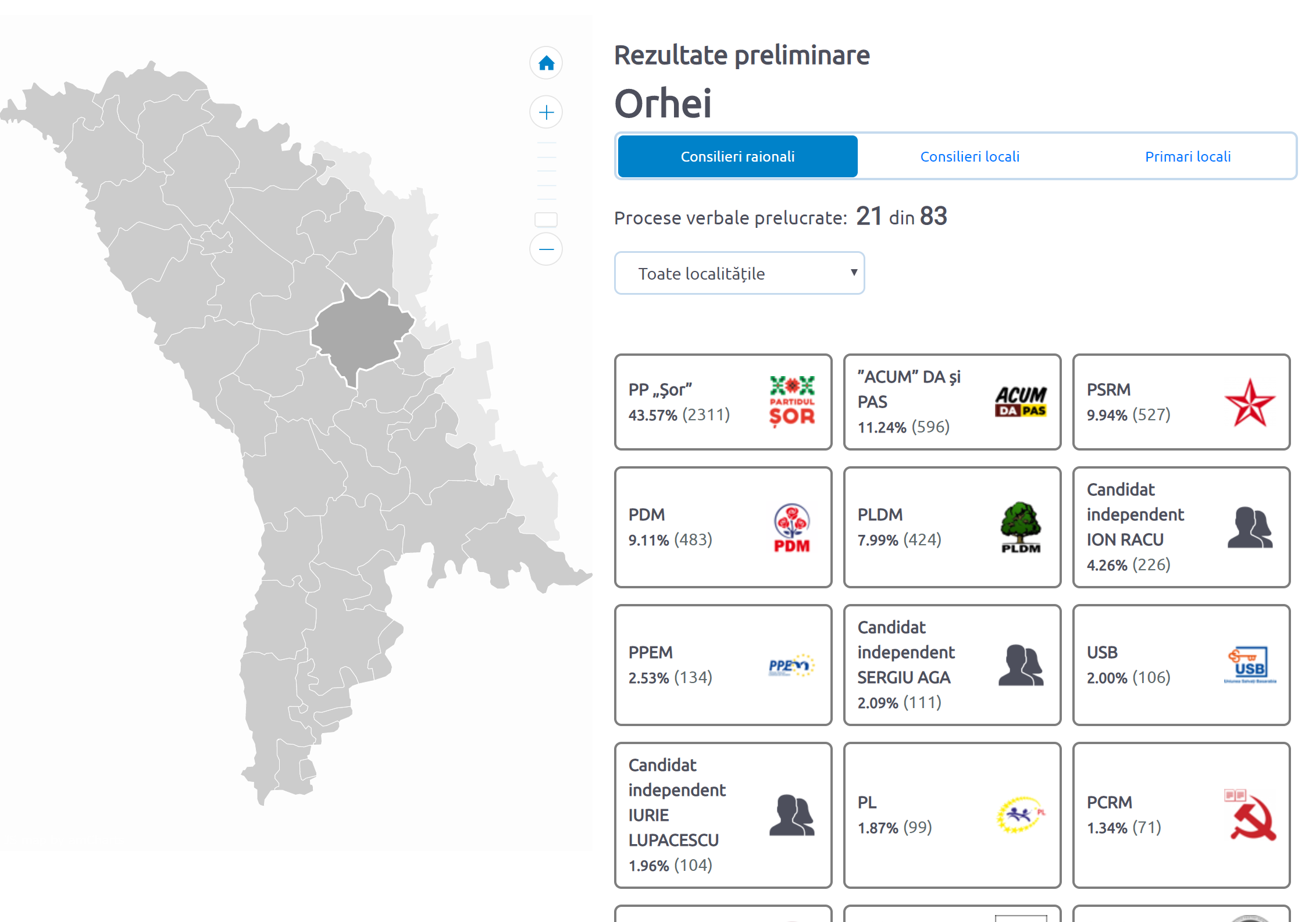Click the Partidul ȘOR logo

click(x=791, y=401)
